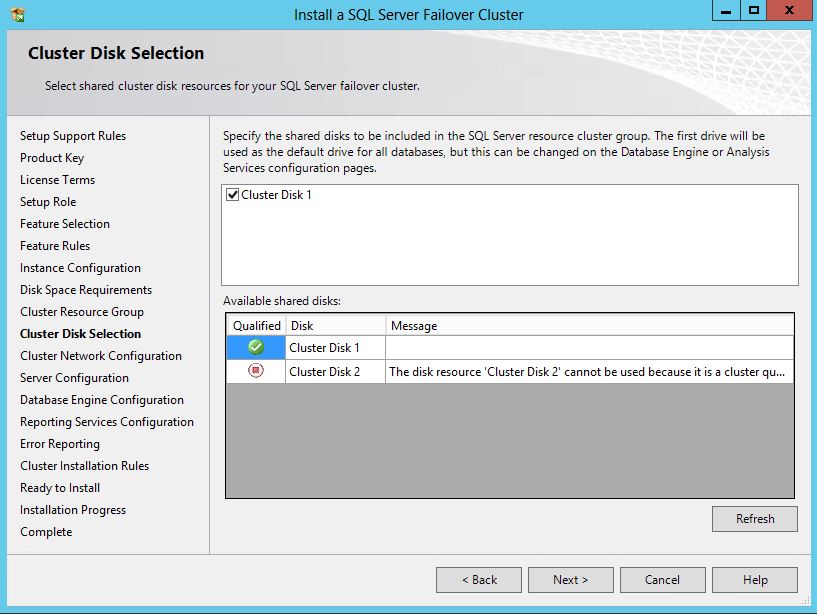Select the Cluster Installation Rules step
Viewport: 817px width, 614px height.
pyautogui.click(x=84, y=465)
